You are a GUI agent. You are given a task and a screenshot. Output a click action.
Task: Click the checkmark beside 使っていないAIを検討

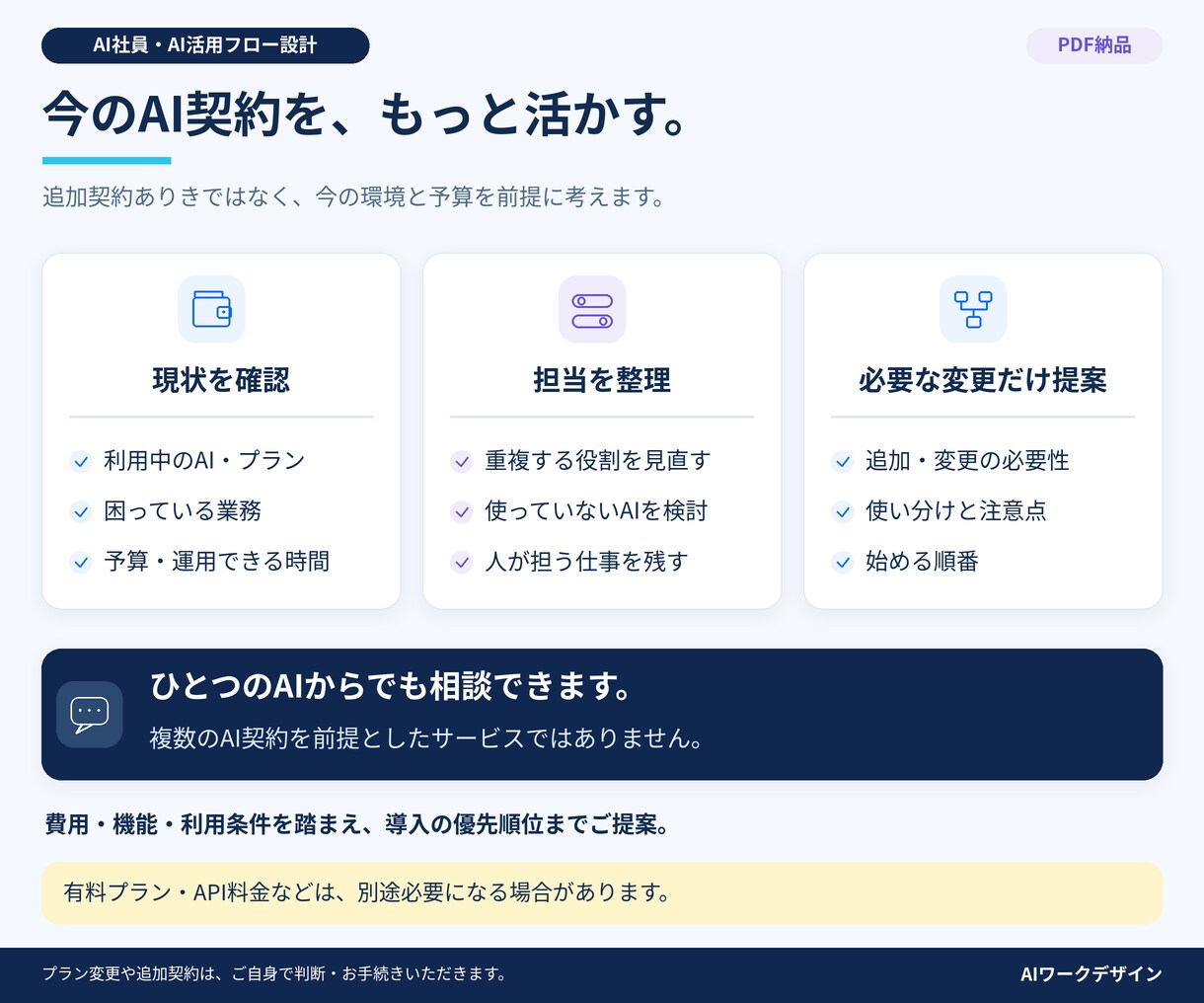pyautogui.click(x=462, y=511)
